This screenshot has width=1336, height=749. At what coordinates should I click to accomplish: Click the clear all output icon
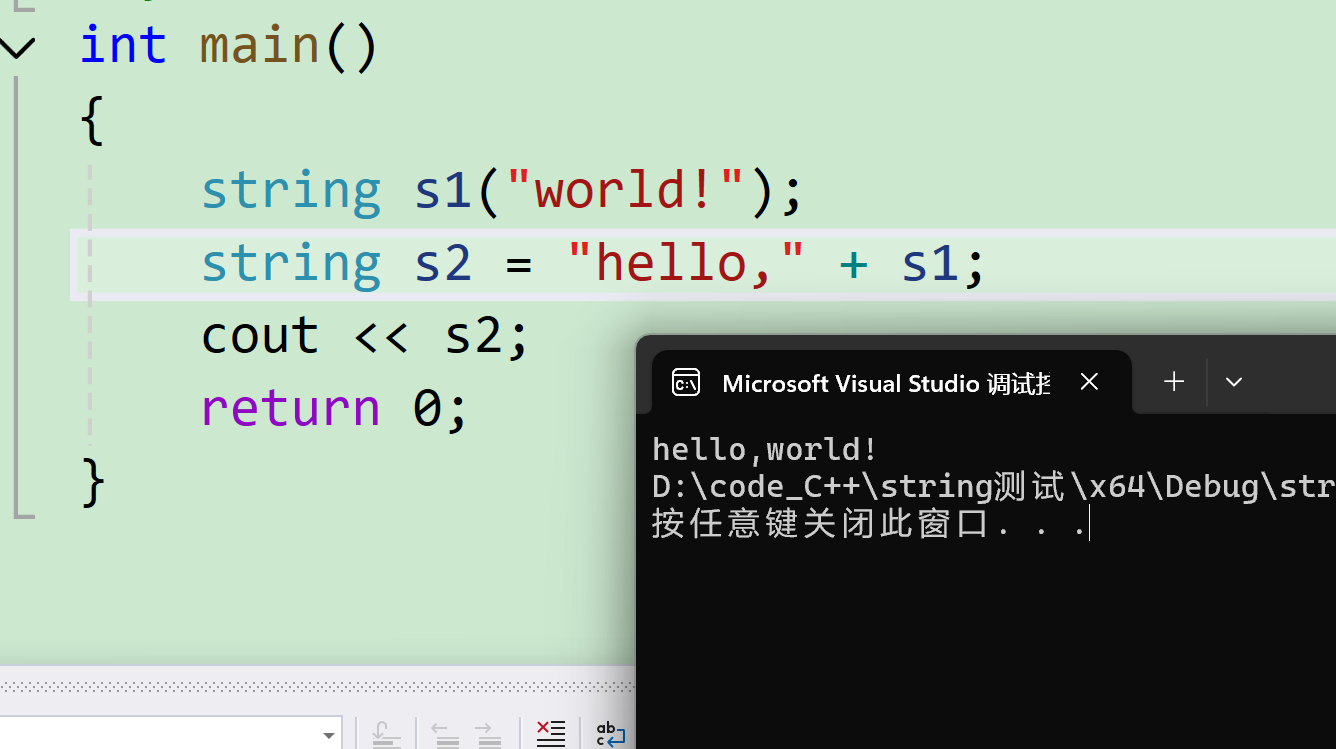pos(551,733)
